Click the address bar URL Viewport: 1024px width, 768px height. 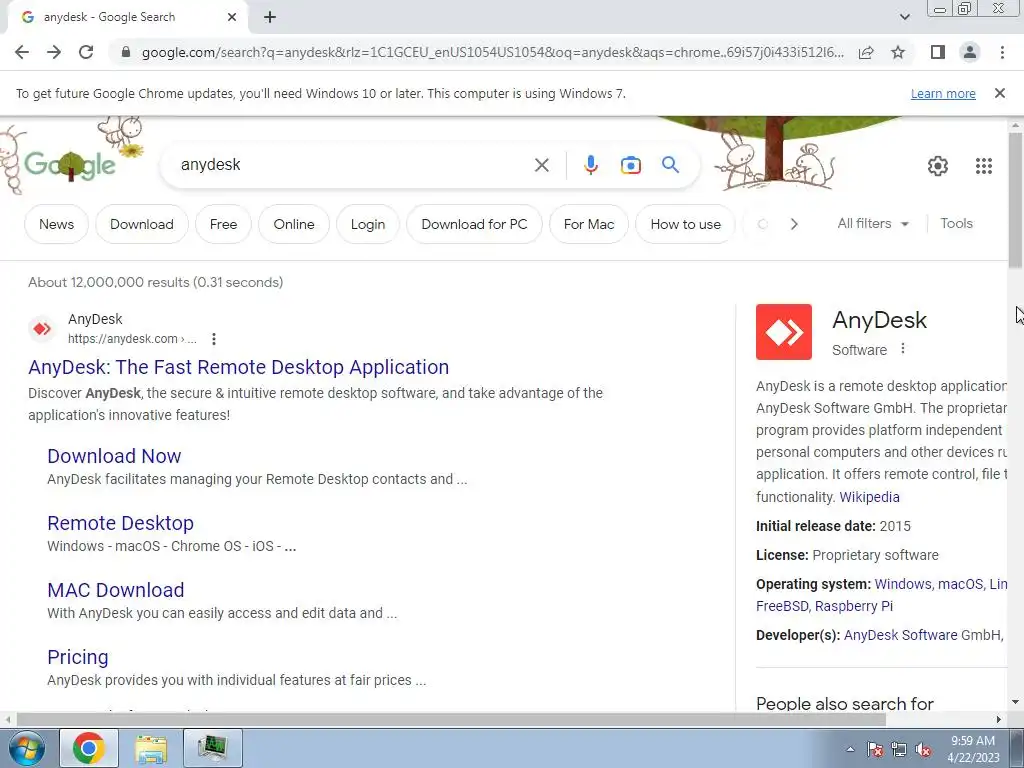point(492,52)
